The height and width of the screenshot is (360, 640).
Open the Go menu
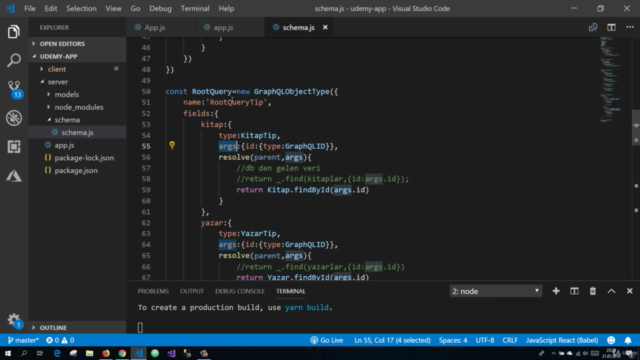(135, 8)
